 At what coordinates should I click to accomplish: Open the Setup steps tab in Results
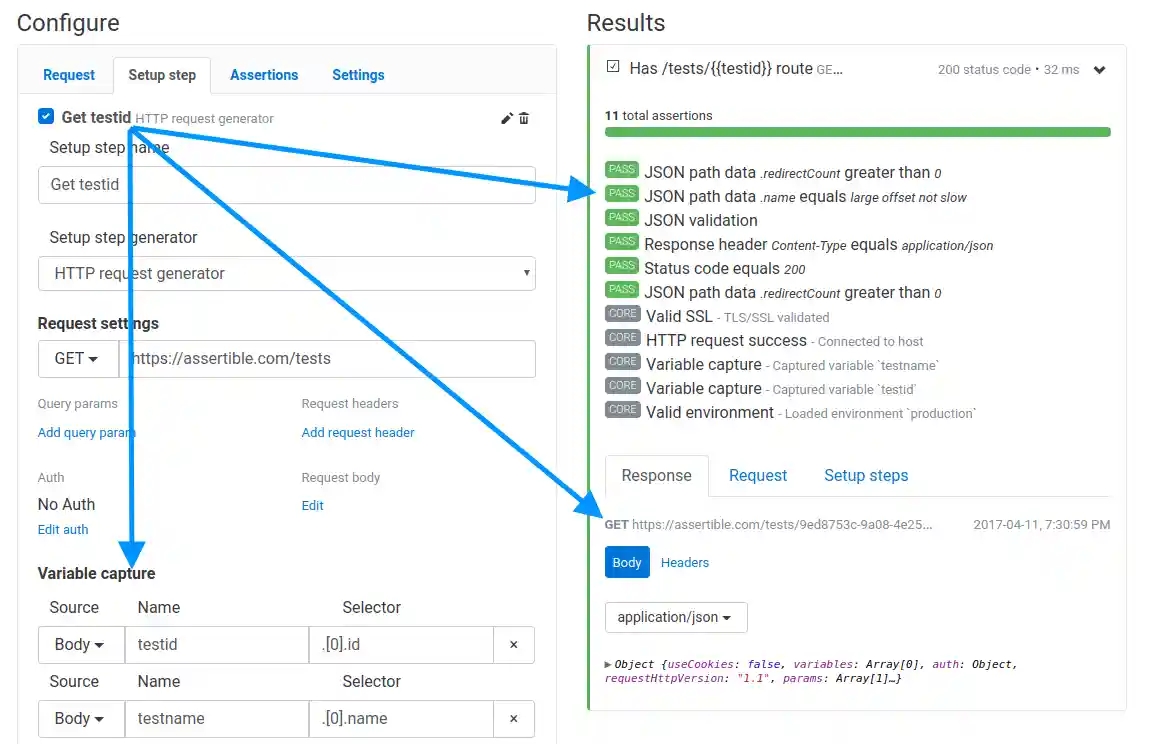click(x=866, y=475)
